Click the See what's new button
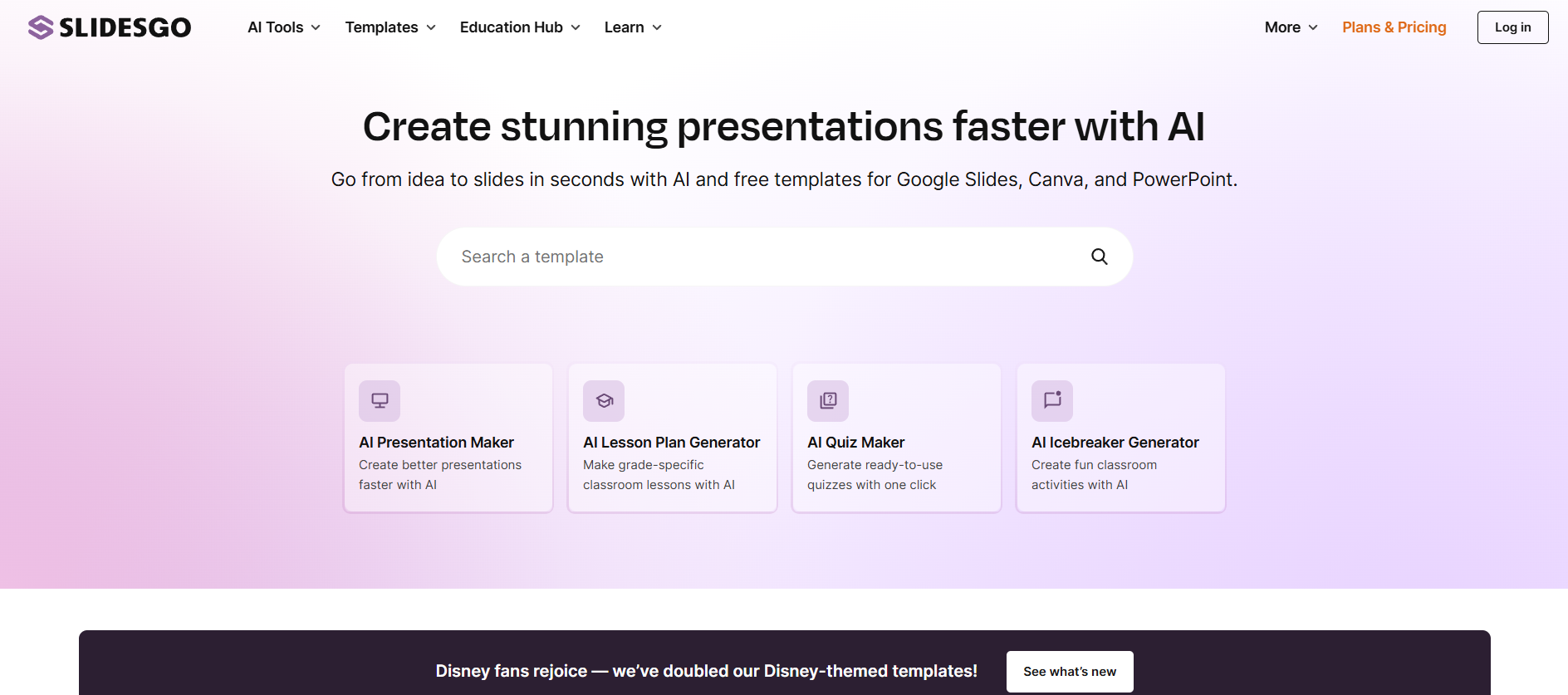 coord(1070,672)
